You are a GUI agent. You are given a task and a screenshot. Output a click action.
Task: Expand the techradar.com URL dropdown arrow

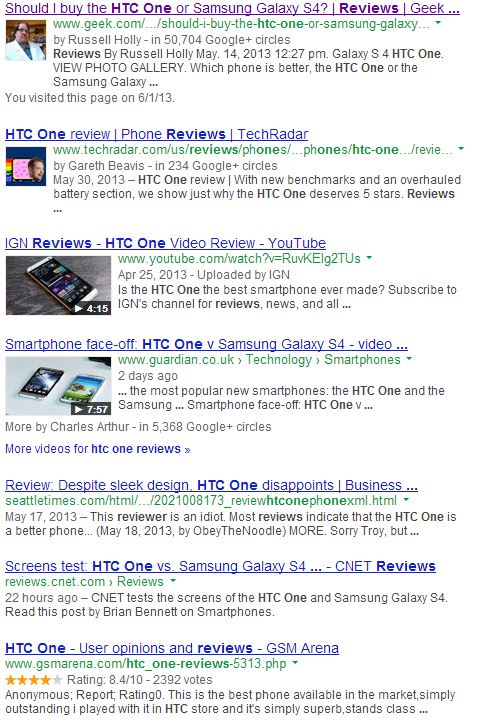[461, 148]
